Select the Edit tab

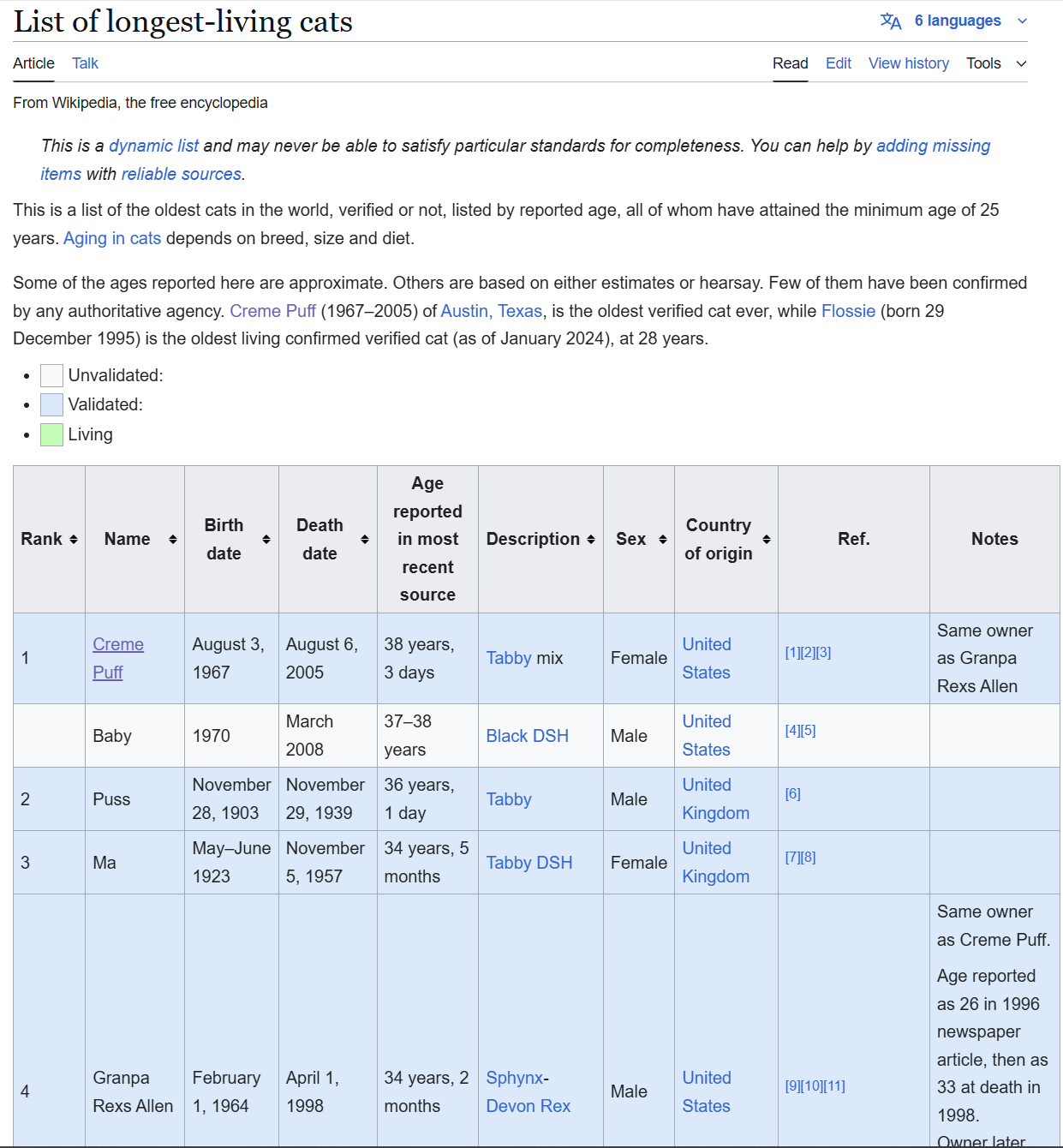coord(838,63)
